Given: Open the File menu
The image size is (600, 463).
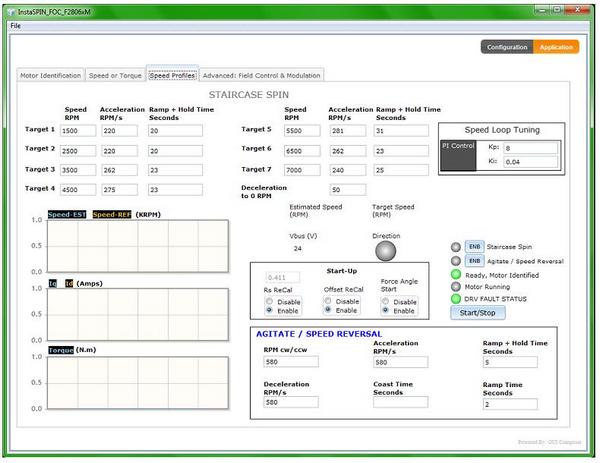Looking at the screenshot, I should [15, 26].
